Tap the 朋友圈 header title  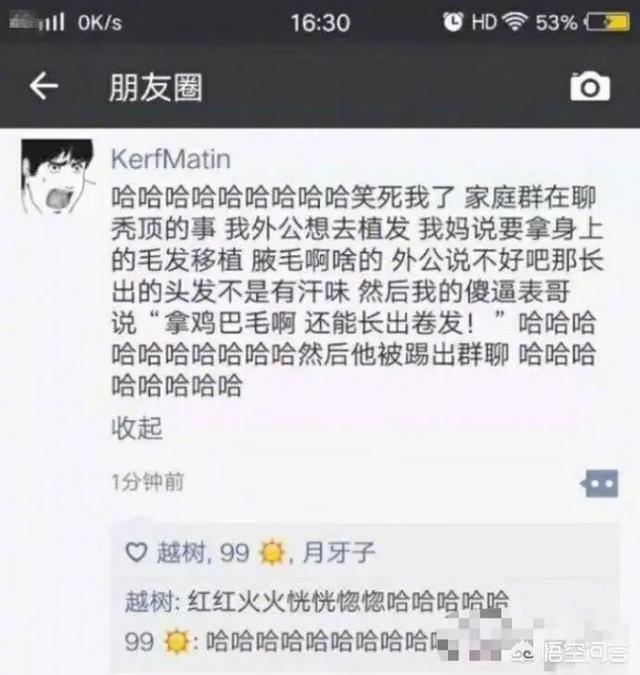(156, 87)
